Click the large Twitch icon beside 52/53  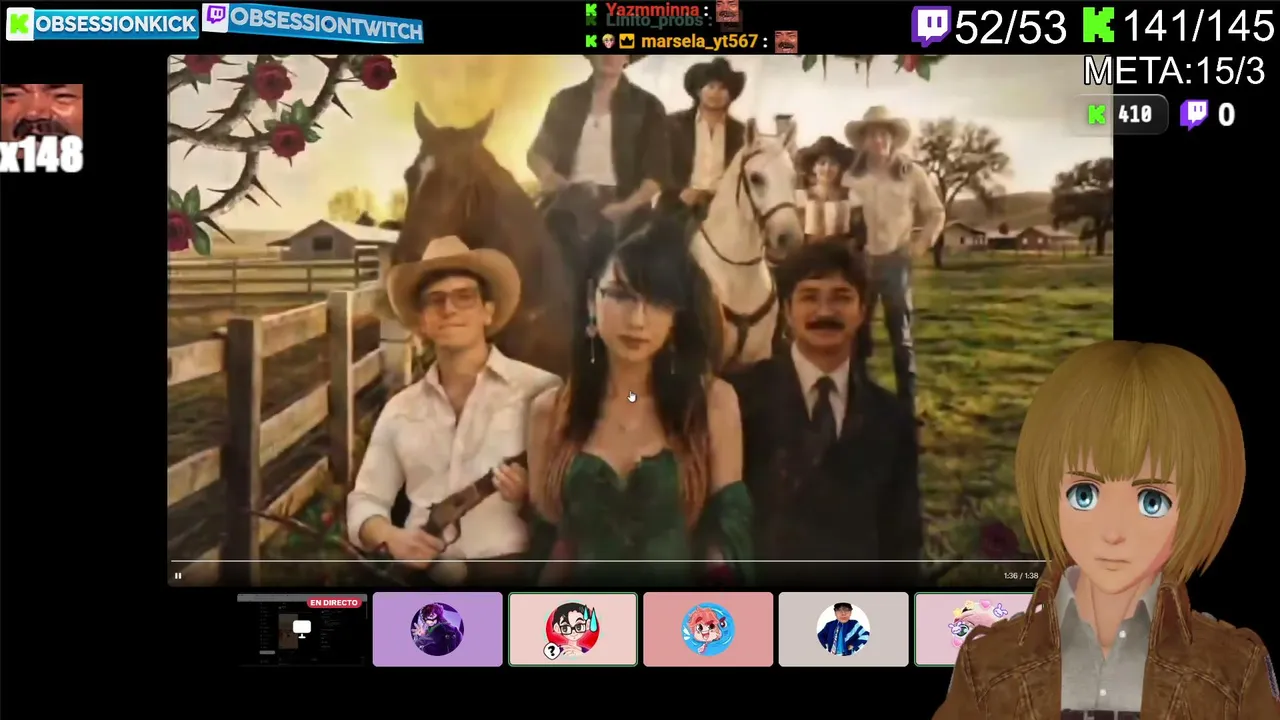pos(930,26)
